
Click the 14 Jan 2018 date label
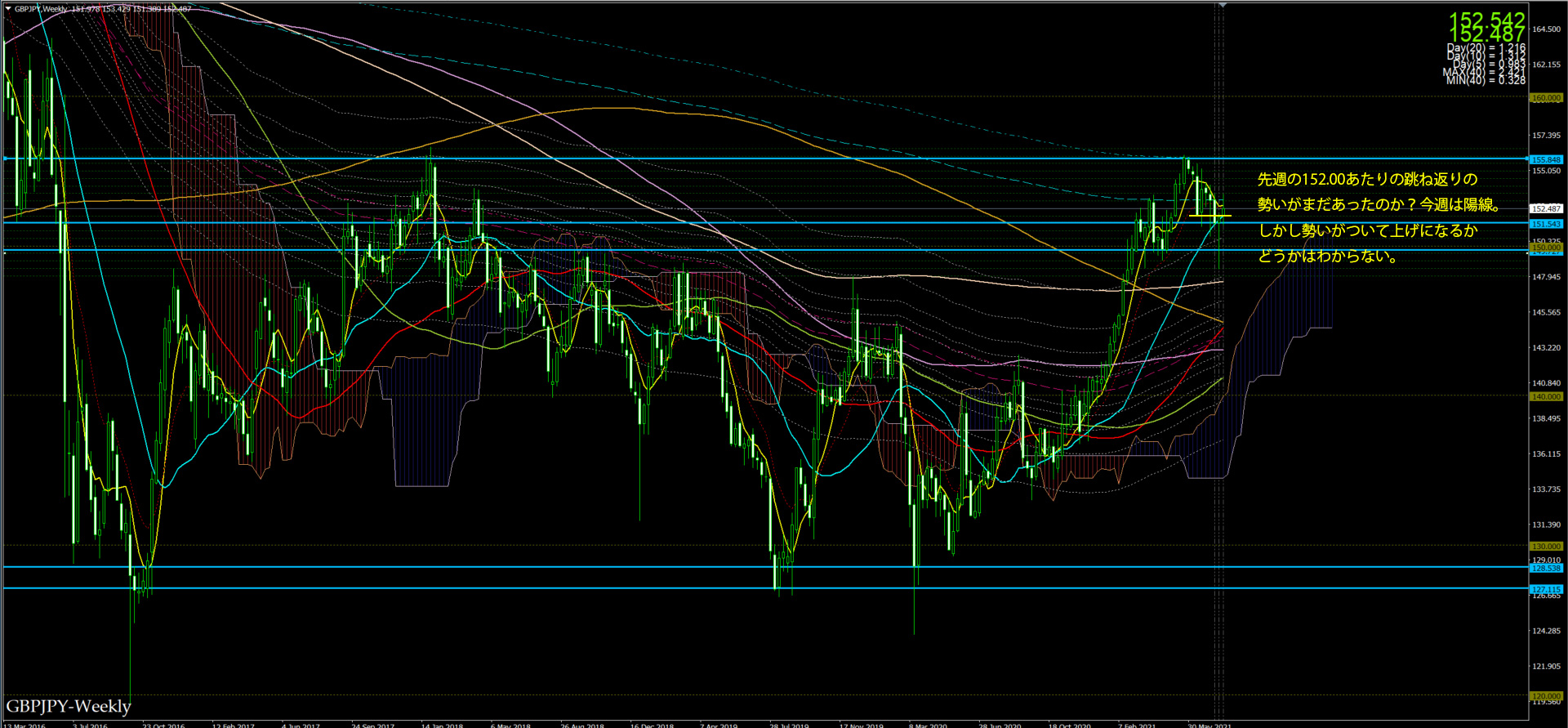pyautogui.click(x=443, y=725)
